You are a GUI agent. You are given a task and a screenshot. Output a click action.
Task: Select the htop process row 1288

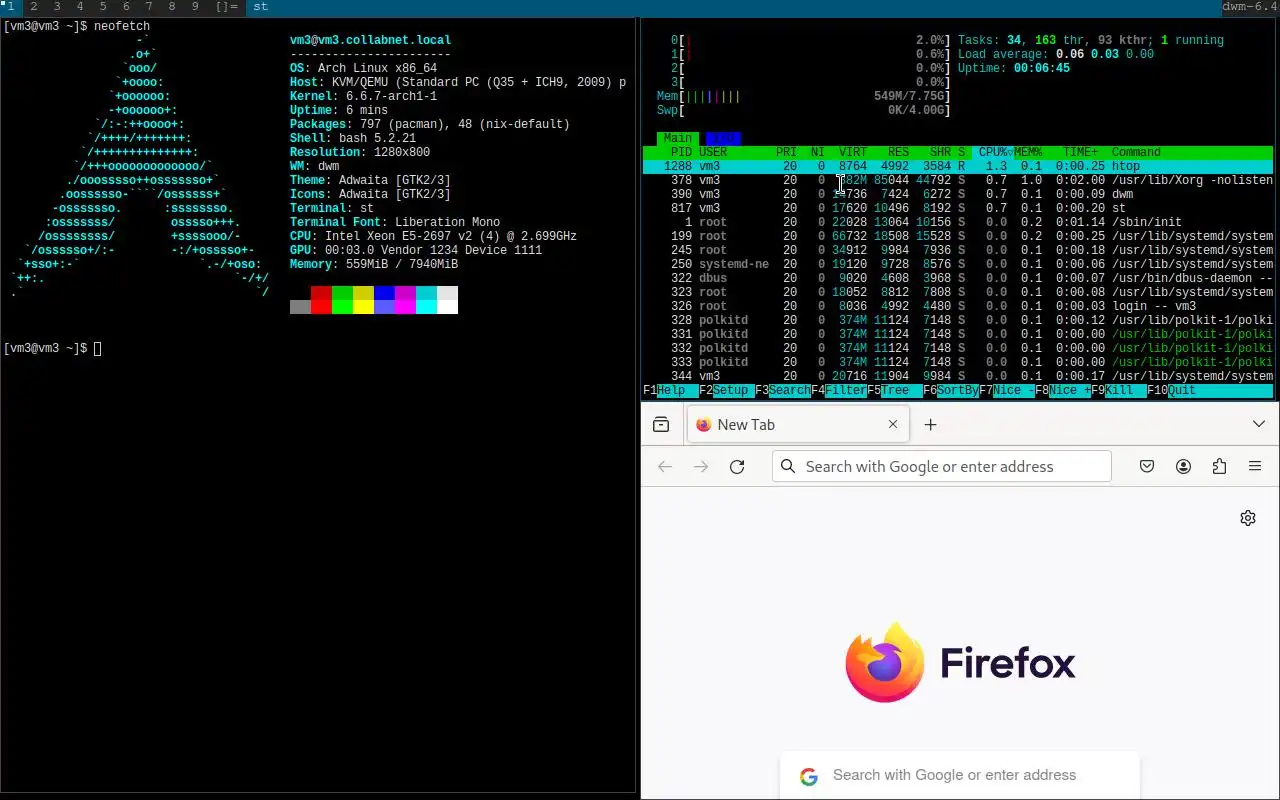tap(958, 166)
